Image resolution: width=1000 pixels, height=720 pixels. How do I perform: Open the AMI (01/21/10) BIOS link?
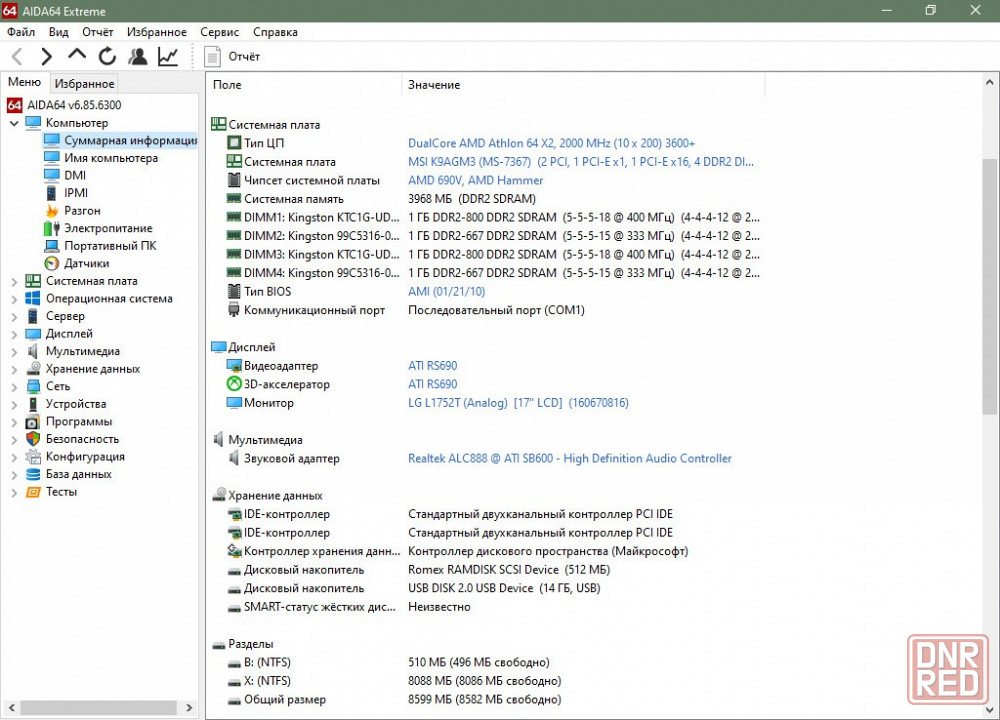click(x=446, y=291)
